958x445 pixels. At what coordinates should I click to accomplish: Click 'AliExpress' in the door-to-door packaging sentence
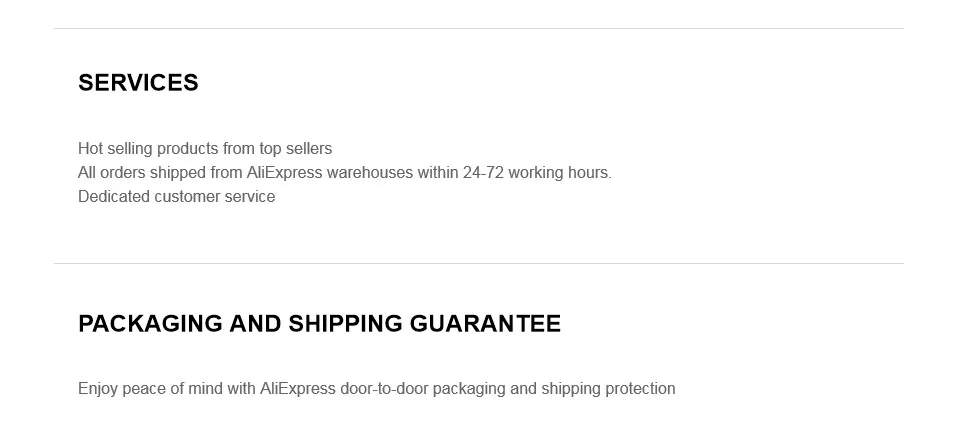click(x=298, y=389)
